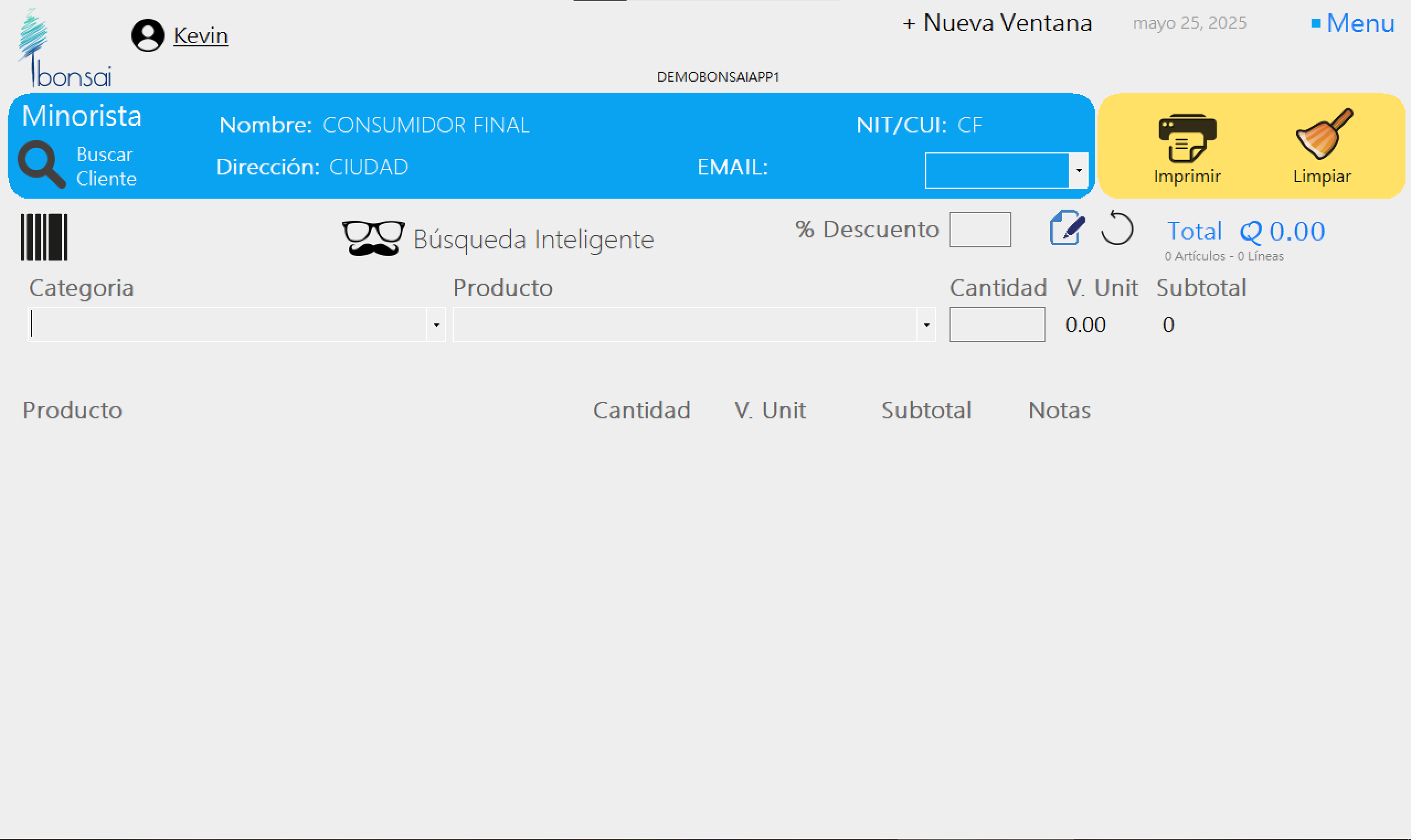The image size is (1411, 840).
Task: Open the dropdown next to EMAIL
Action: pos(1079,170)
